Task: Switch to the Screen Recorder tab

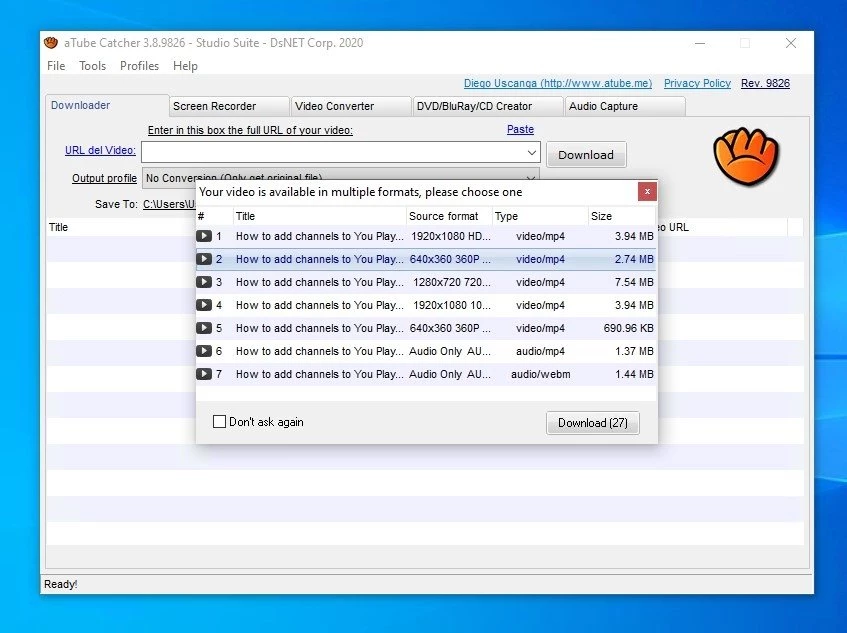Action: 214,106
